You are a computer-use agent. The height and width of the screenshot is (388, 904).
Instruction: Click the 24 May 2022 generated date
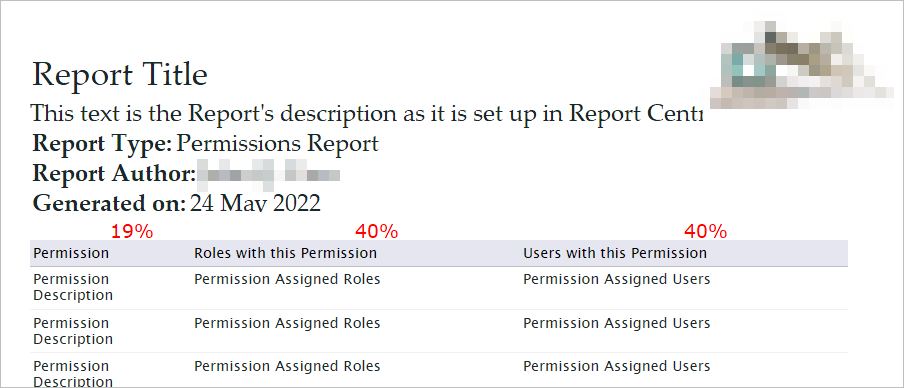click(255, 203)
